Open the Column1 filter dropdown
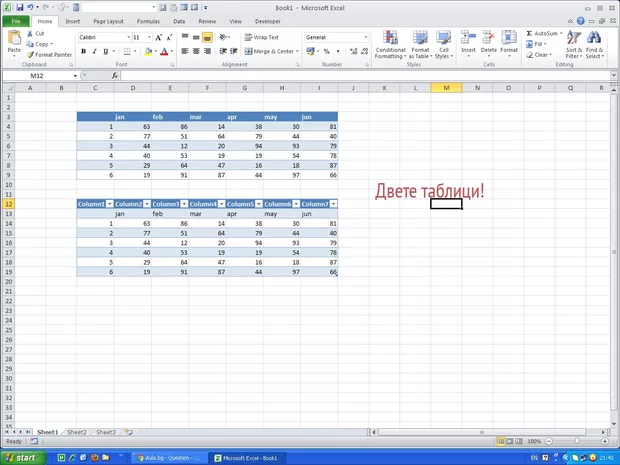The image size is (620, 465). click(109, 204)
